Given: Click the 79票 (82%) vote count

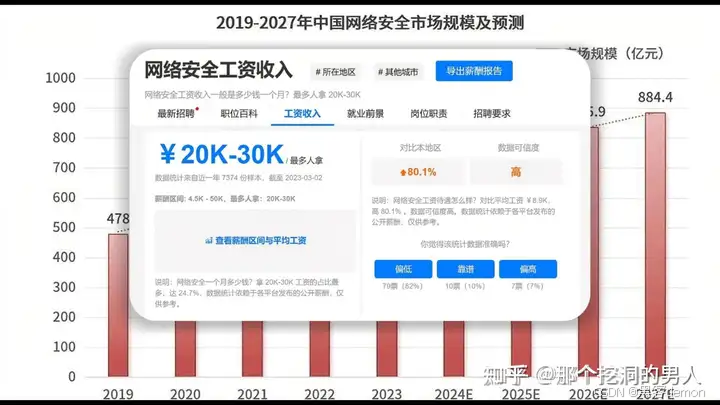Looking at the screenshot, I should pyautogui.click(x=402, y=286).
